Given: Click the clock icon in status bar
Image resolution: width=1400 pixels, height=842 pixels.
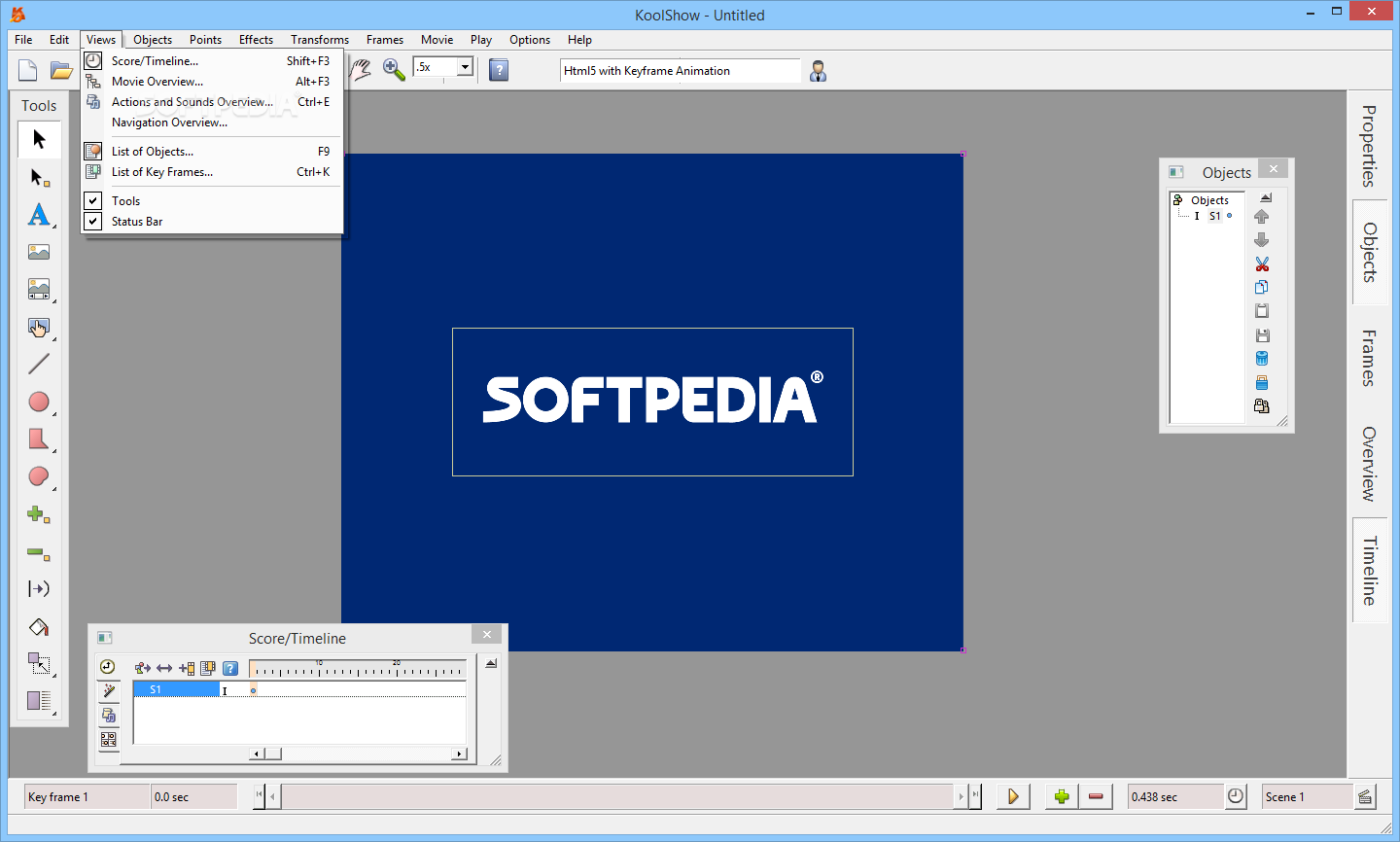Looking at the screenshot, I should coord(1236,796).
